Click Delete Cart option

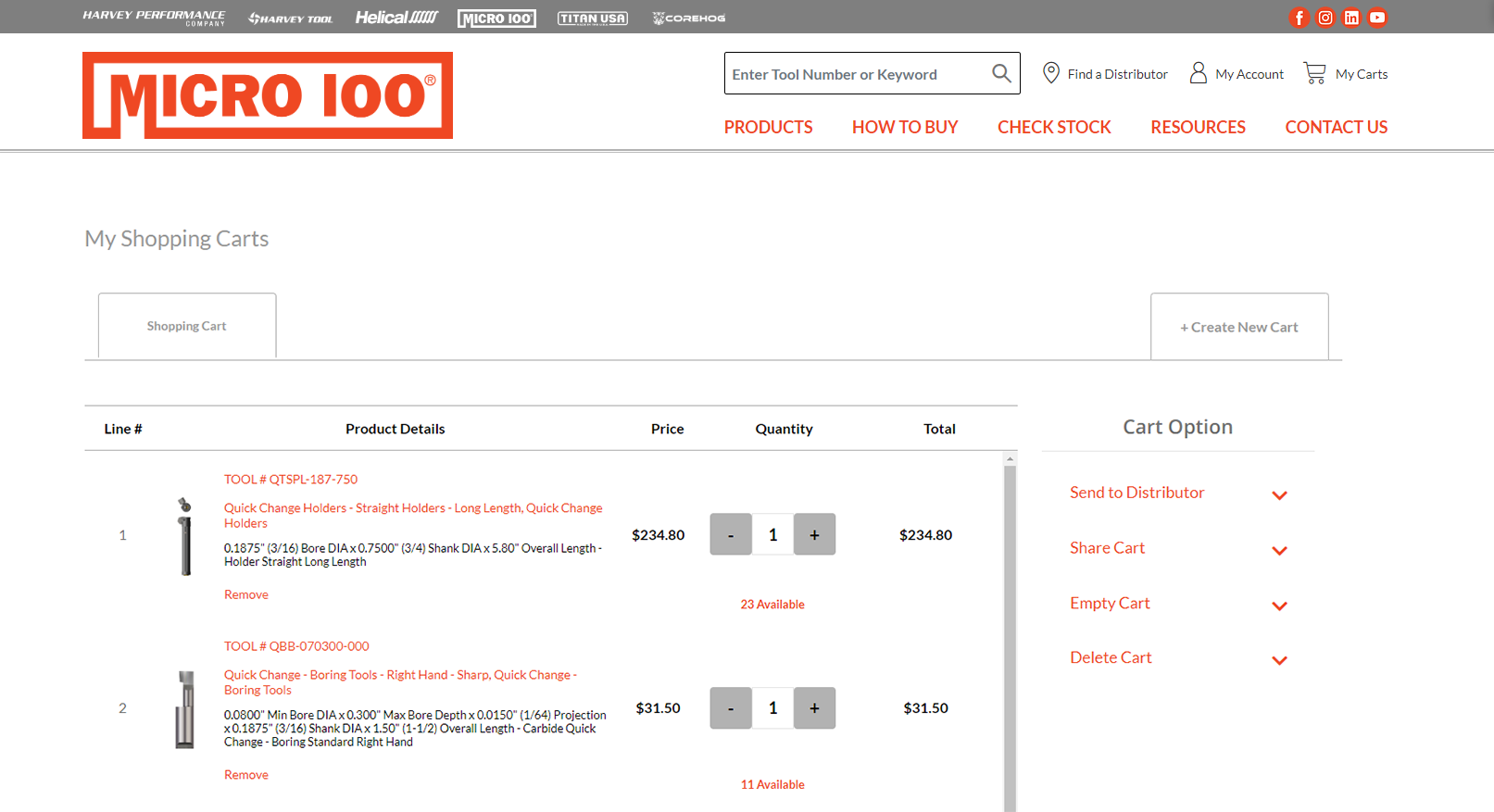point(1111,657)
